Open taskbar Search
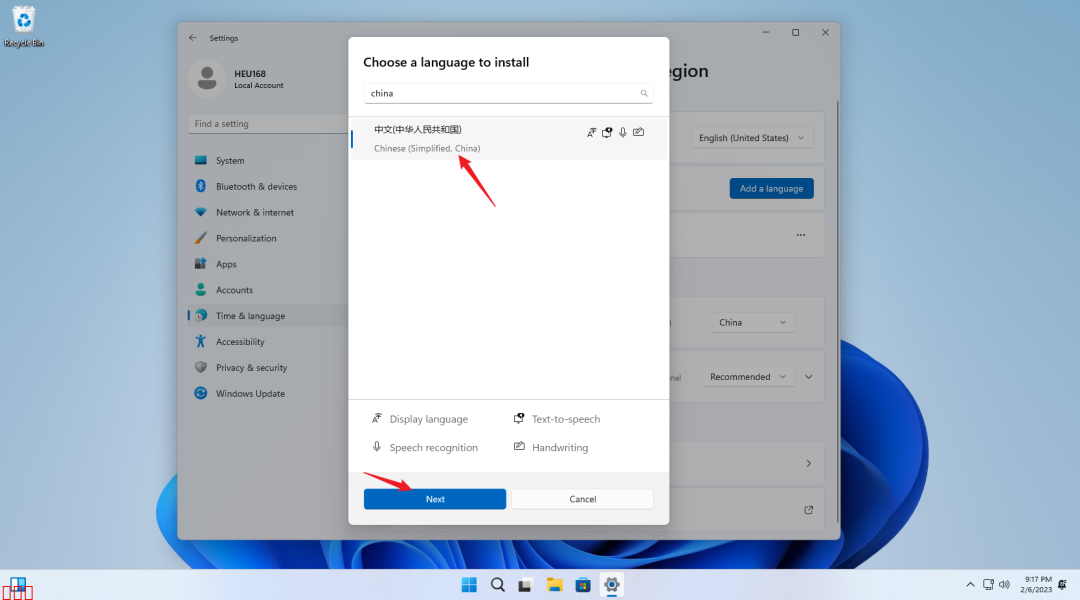The height and width of the screenshot is (600, 1080). (x=497, y=585)
